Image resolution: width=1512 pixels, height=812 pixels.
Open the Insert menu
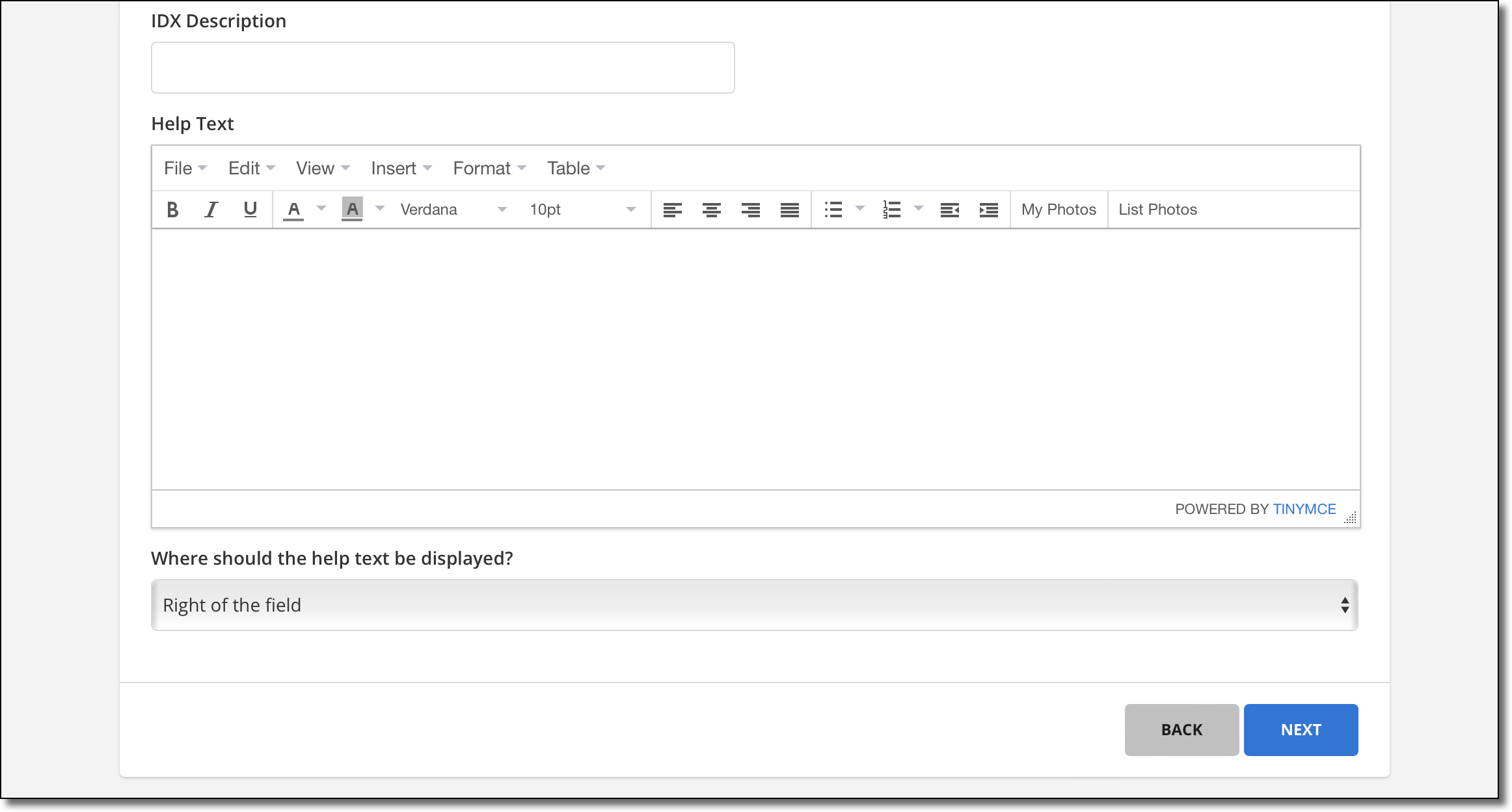coord(401,169)
